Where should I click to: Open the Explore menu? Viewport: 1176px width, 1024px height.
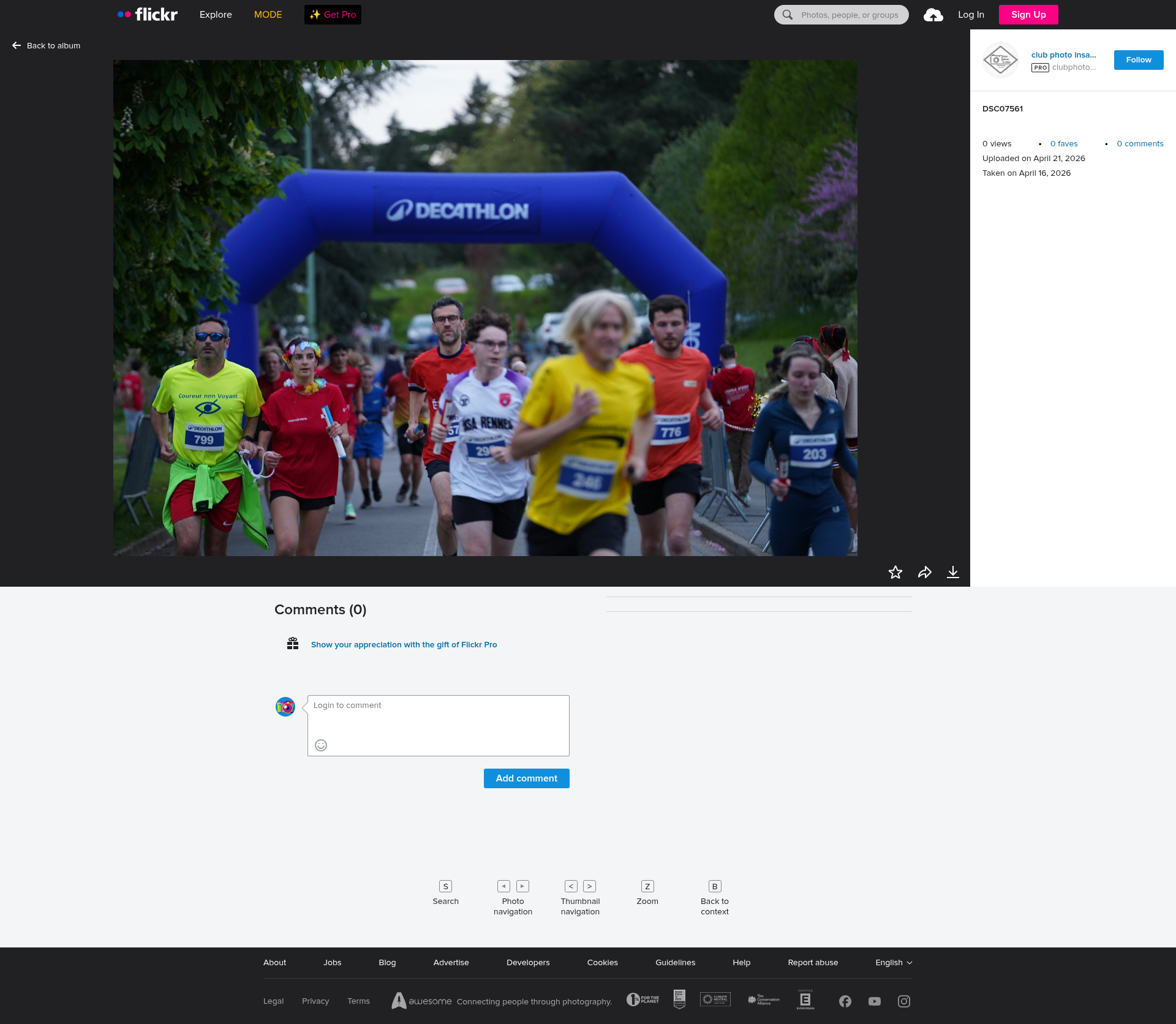(216, 15)
